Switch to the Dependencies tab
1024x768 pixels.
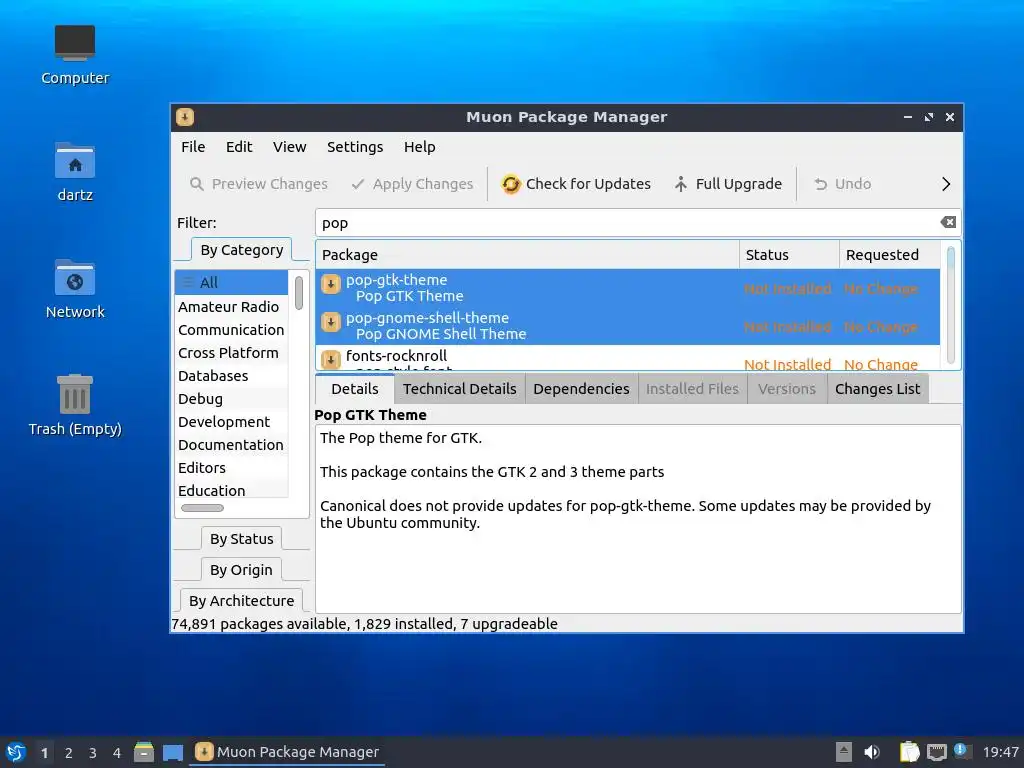pos(581,389)
